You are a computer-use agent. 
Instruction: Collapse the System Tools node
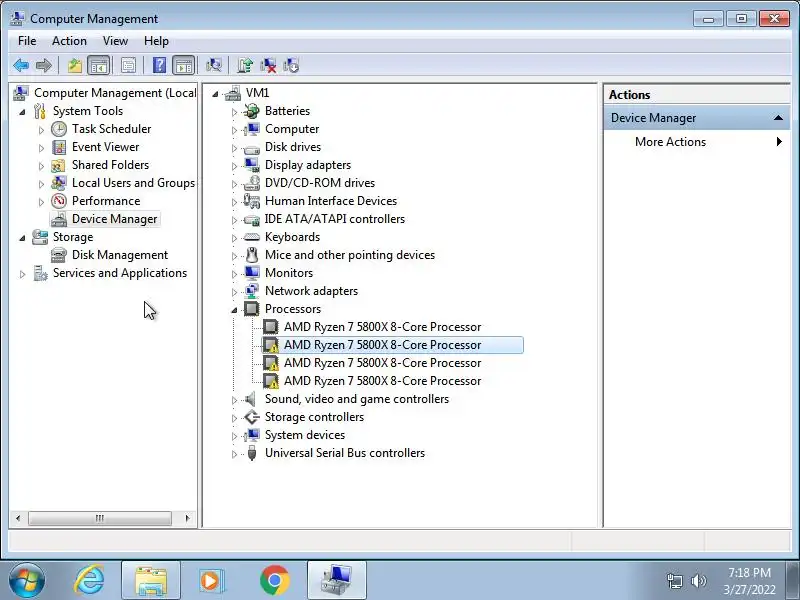coord(22,112)
